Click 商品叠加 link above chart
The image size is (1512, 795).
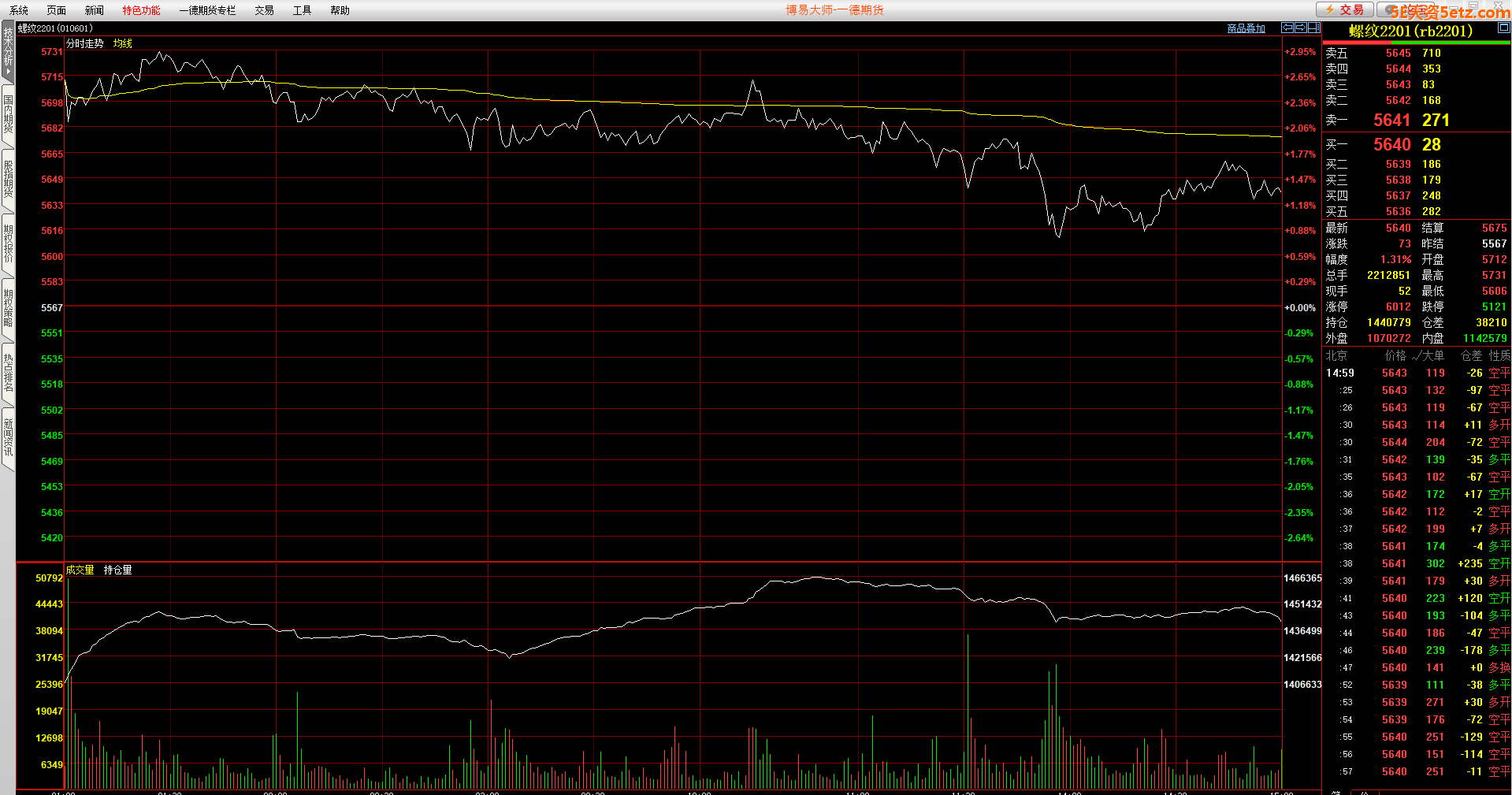1246,28
